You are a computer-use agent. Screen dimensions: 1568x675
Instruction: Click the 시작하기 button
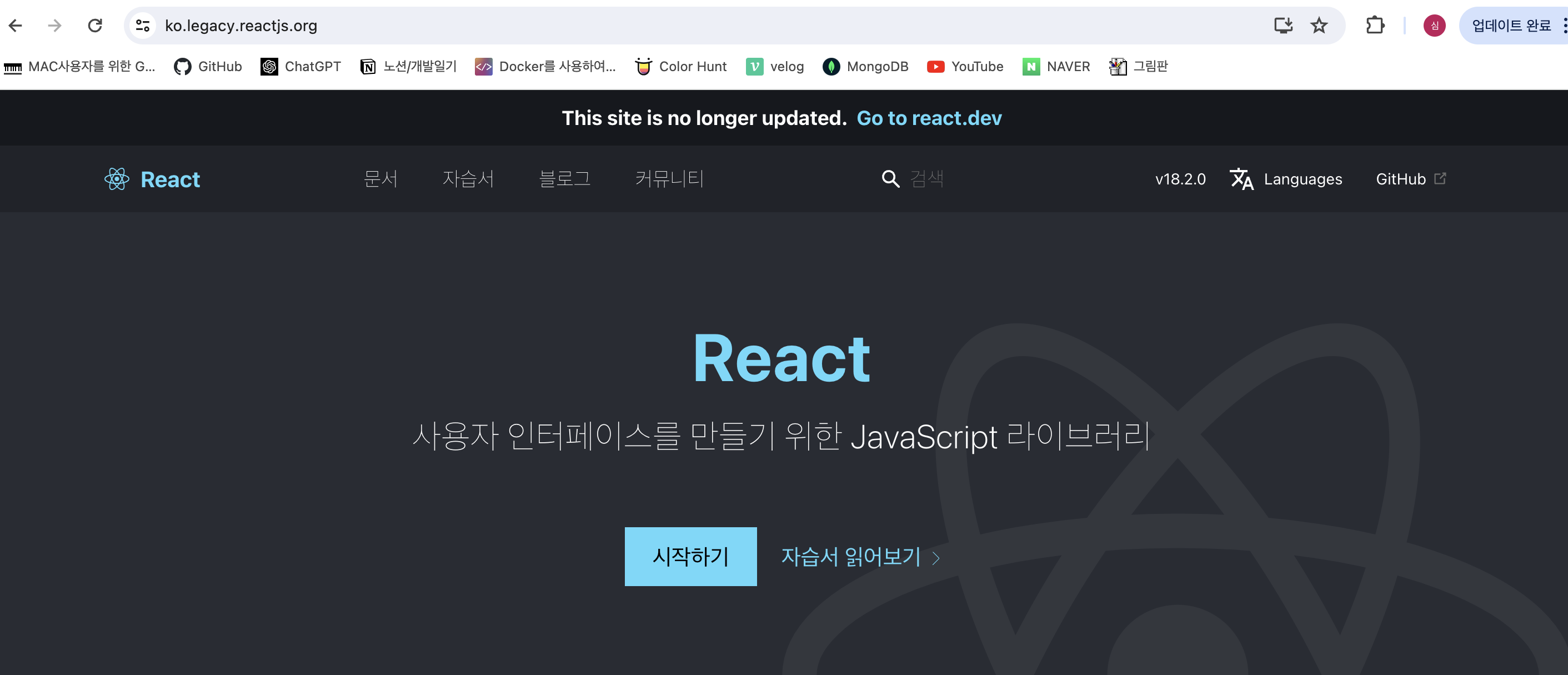click(x=690, y=556)
